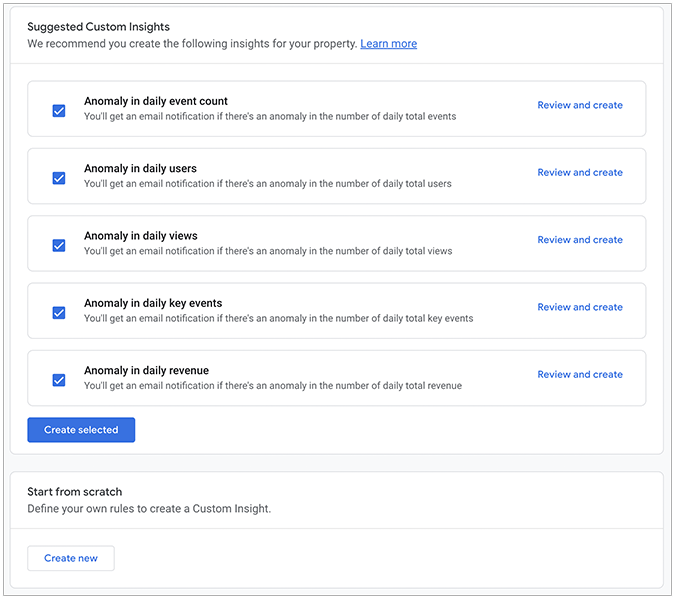
Task: Select Review and create for daily views
Action: pos(580,240)
